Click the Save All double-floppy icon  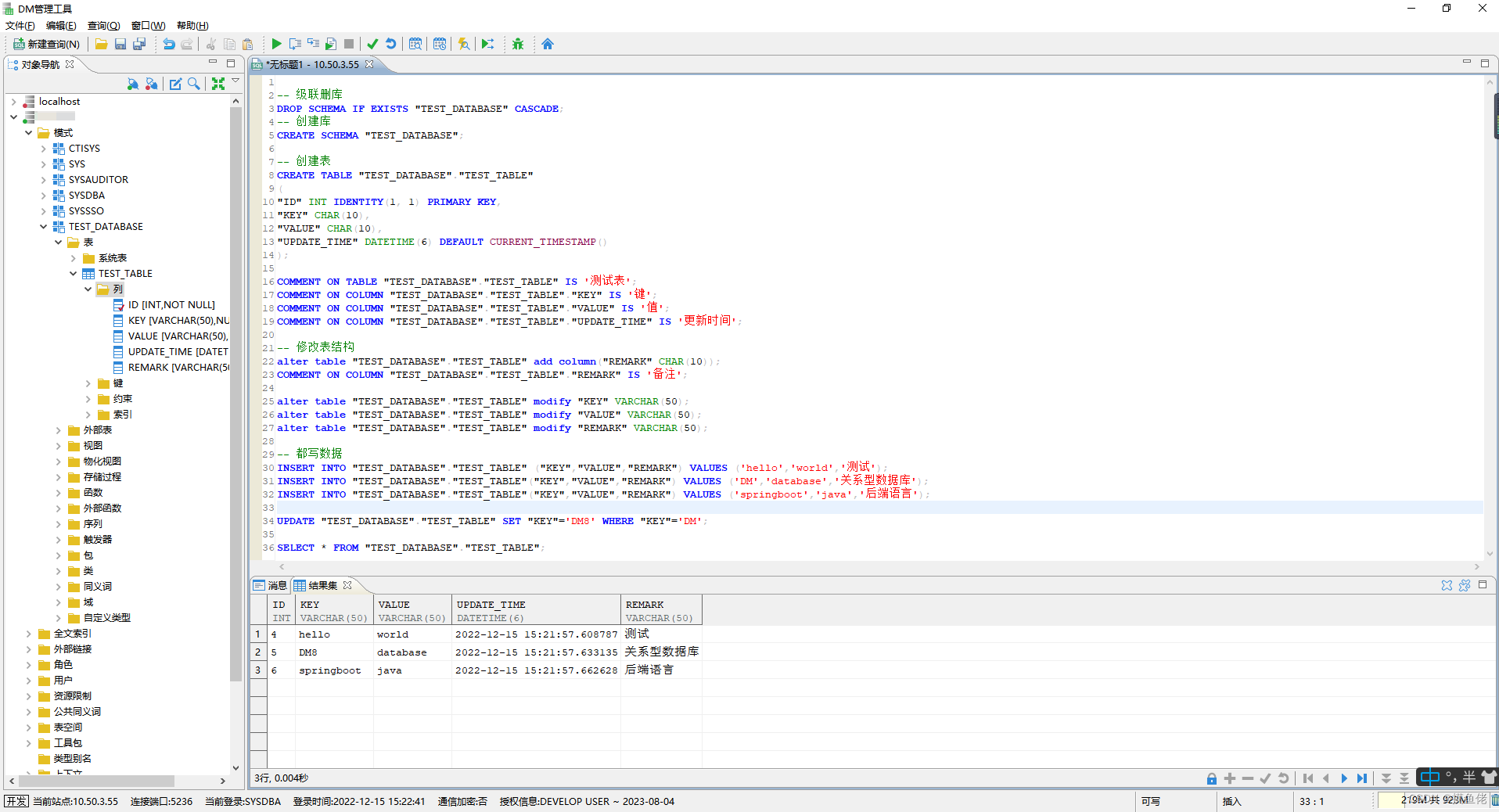click(139, 45)
